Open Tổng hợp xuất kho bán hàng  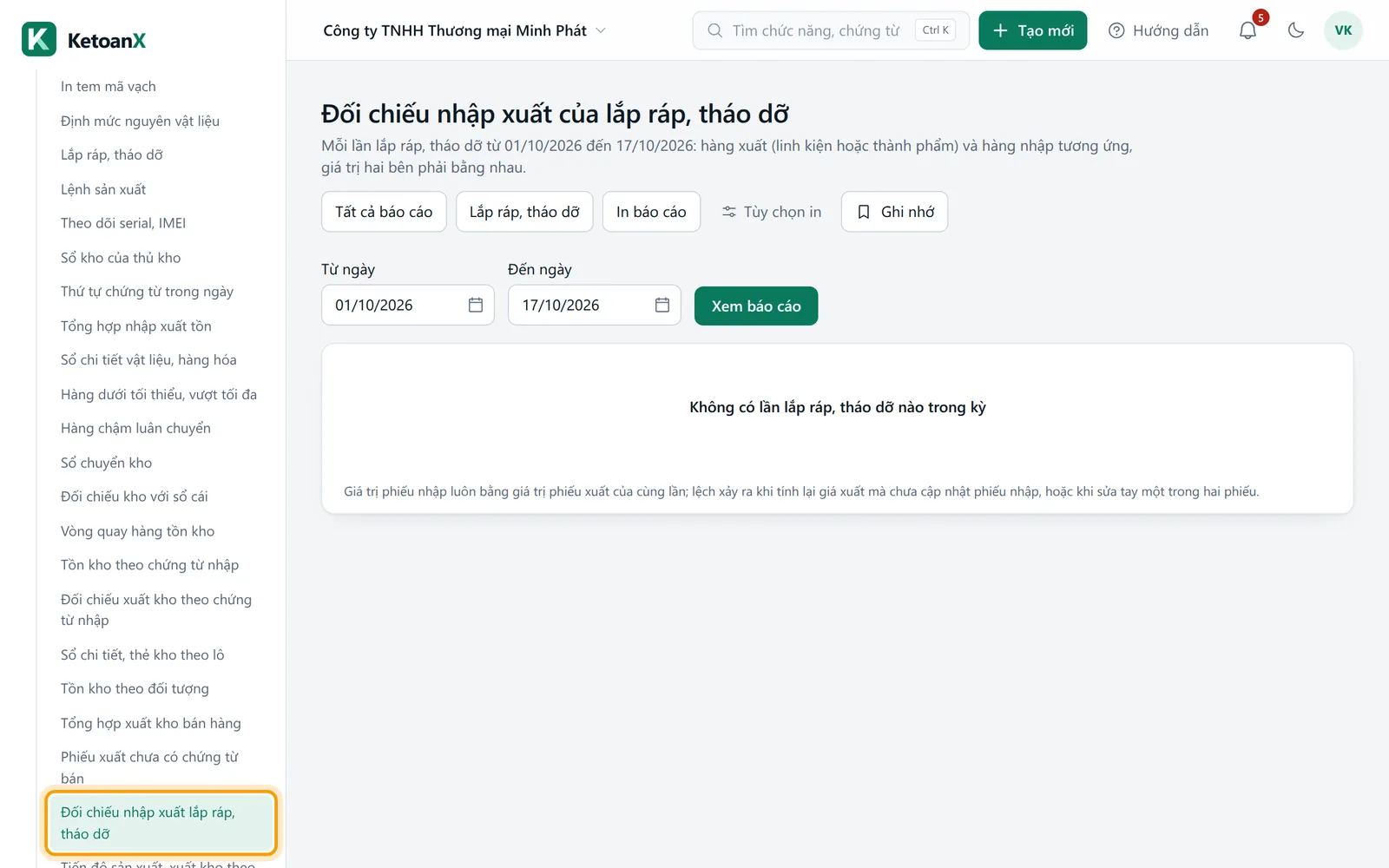(x=151, y=723)
